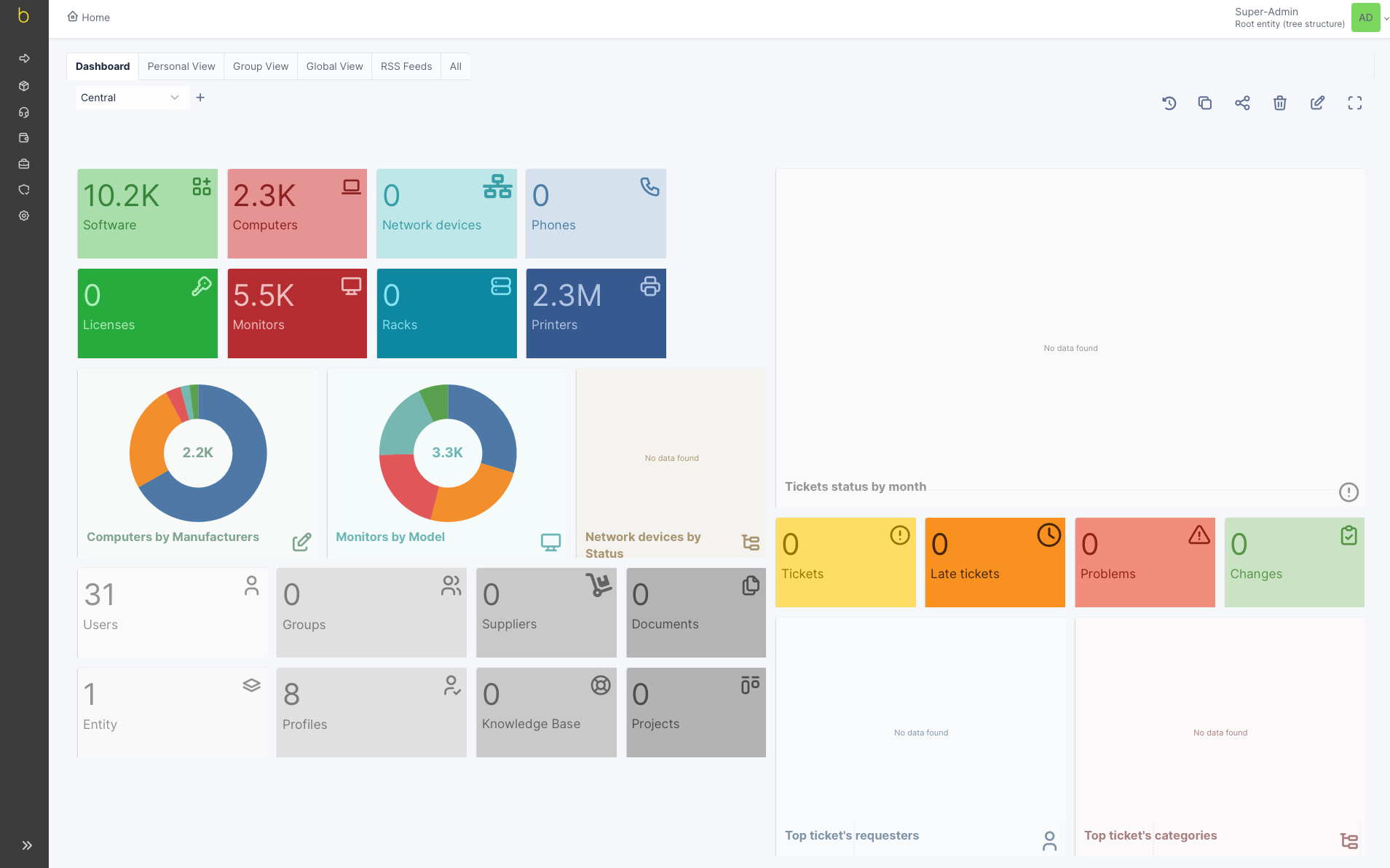Open the Users count card
The image size is (1390, 868).
[172, 612]
